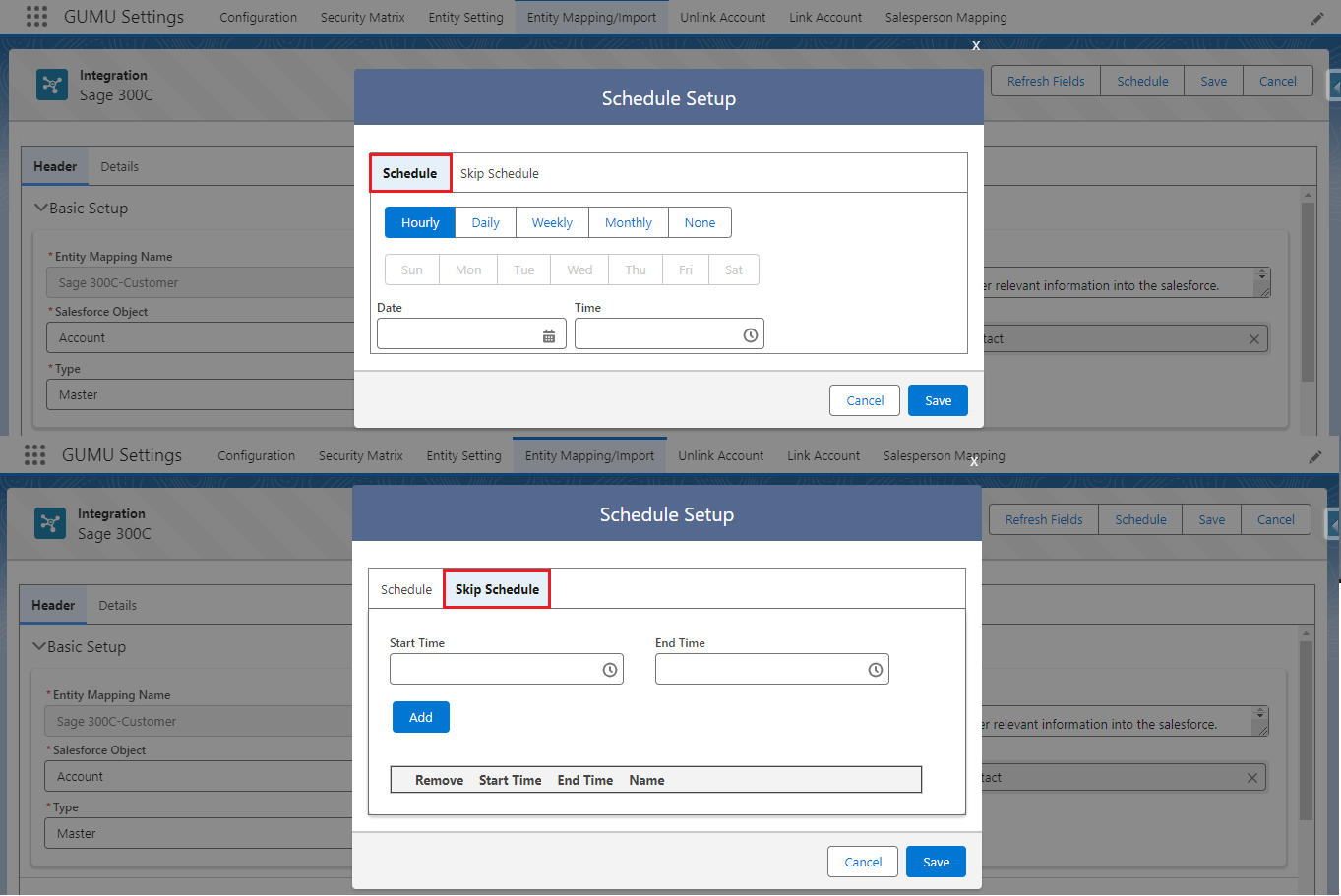Click the Hourly frequency button
Image resolution: width=1341 pixels, height=896 pixels.
click(x=420, y=223)
